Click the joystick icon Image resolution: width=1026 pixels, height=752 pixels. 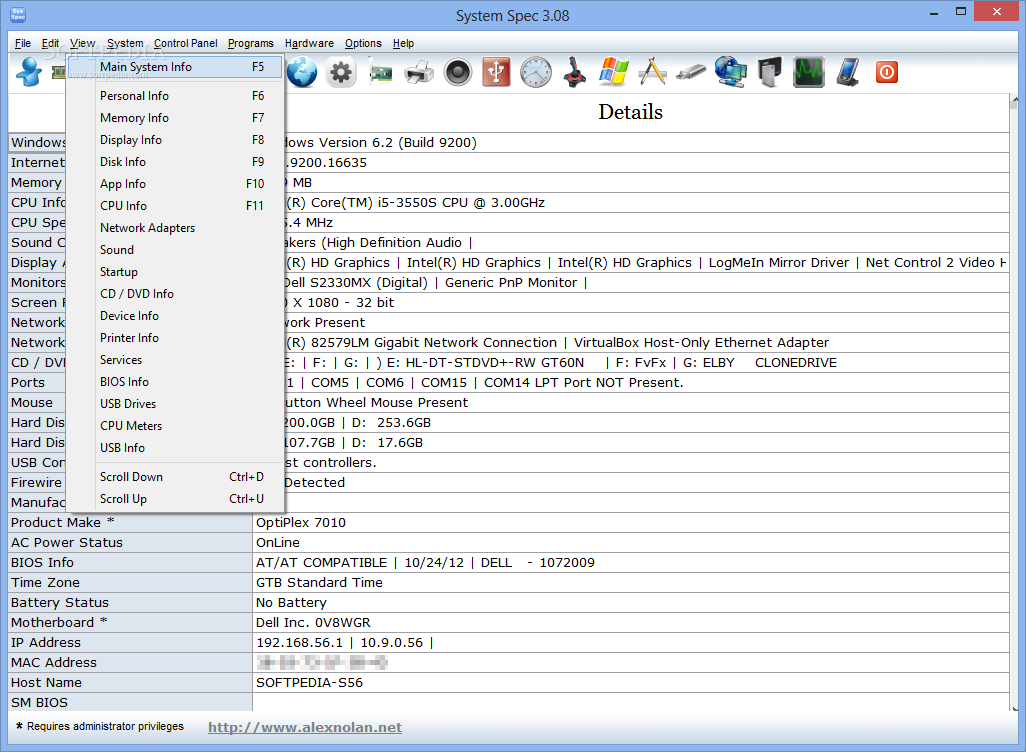(x=575, y=72)
